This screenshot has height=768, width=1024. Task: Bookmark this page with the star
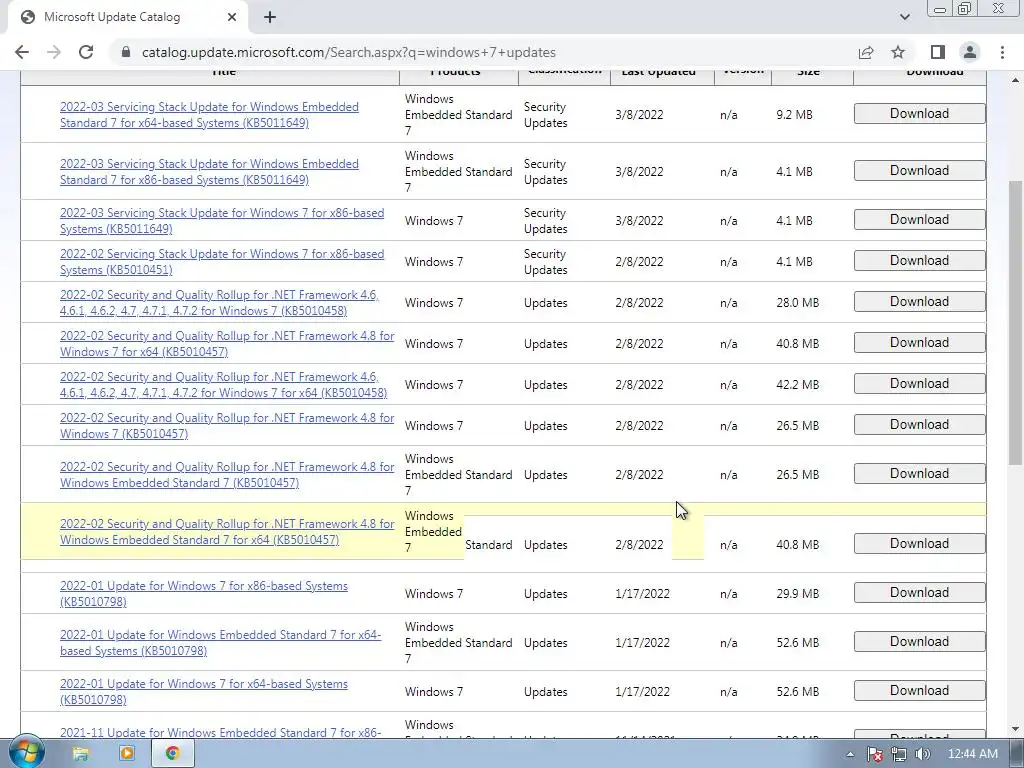coord(898,52)
